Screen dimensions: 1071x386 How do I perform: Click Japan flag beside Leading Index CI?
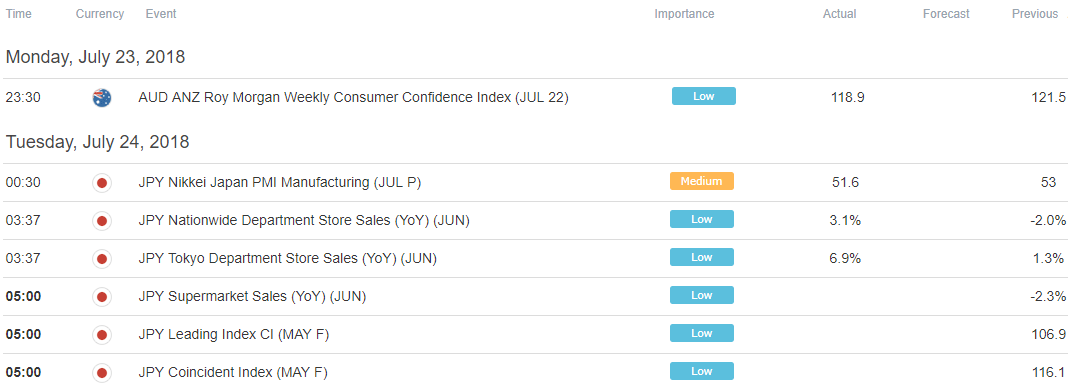tap(101, 335)
